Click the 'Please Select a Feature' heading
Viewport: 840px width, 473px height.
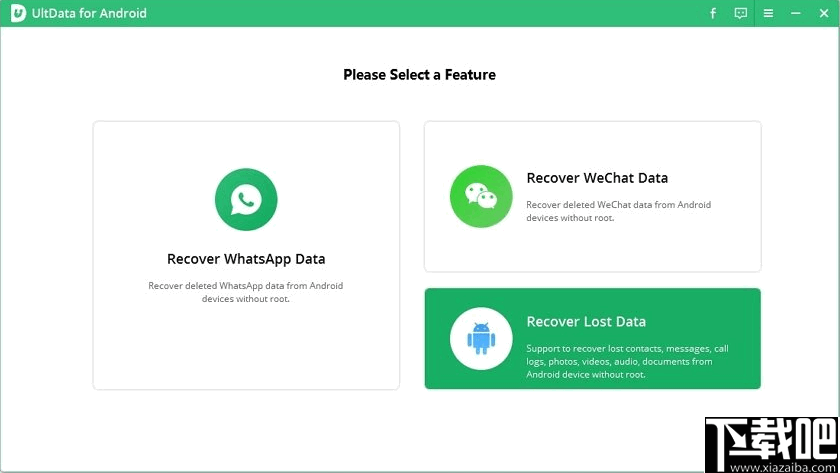click(x=419, y=74)
